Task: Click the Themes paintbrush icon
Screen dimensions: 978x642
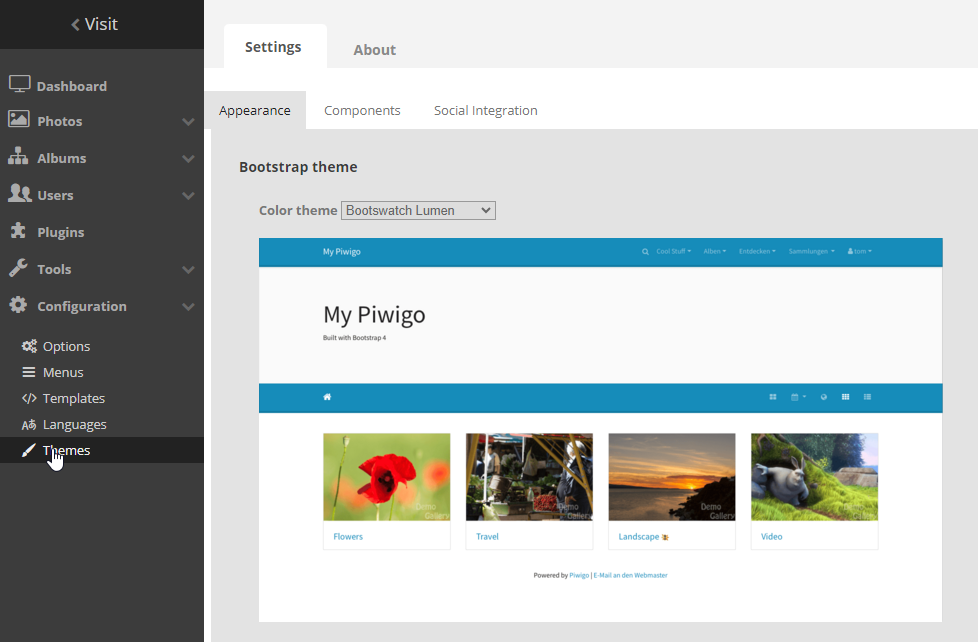Action: (x=29, y=450)
